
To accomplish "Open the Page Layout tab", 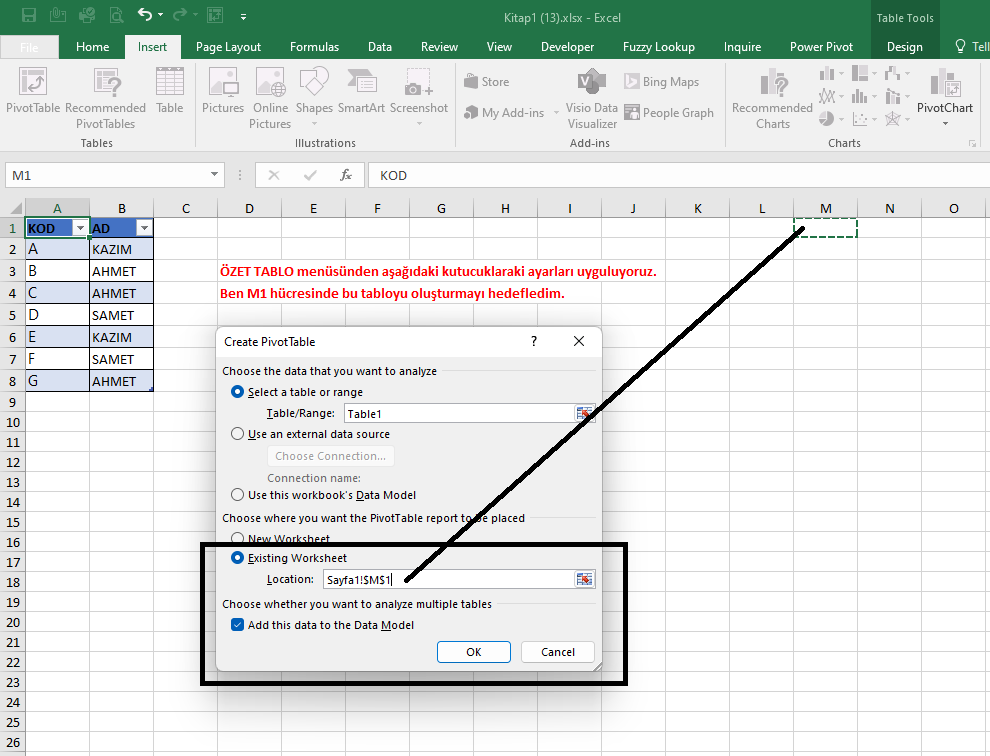I will [x=228, y=47].
